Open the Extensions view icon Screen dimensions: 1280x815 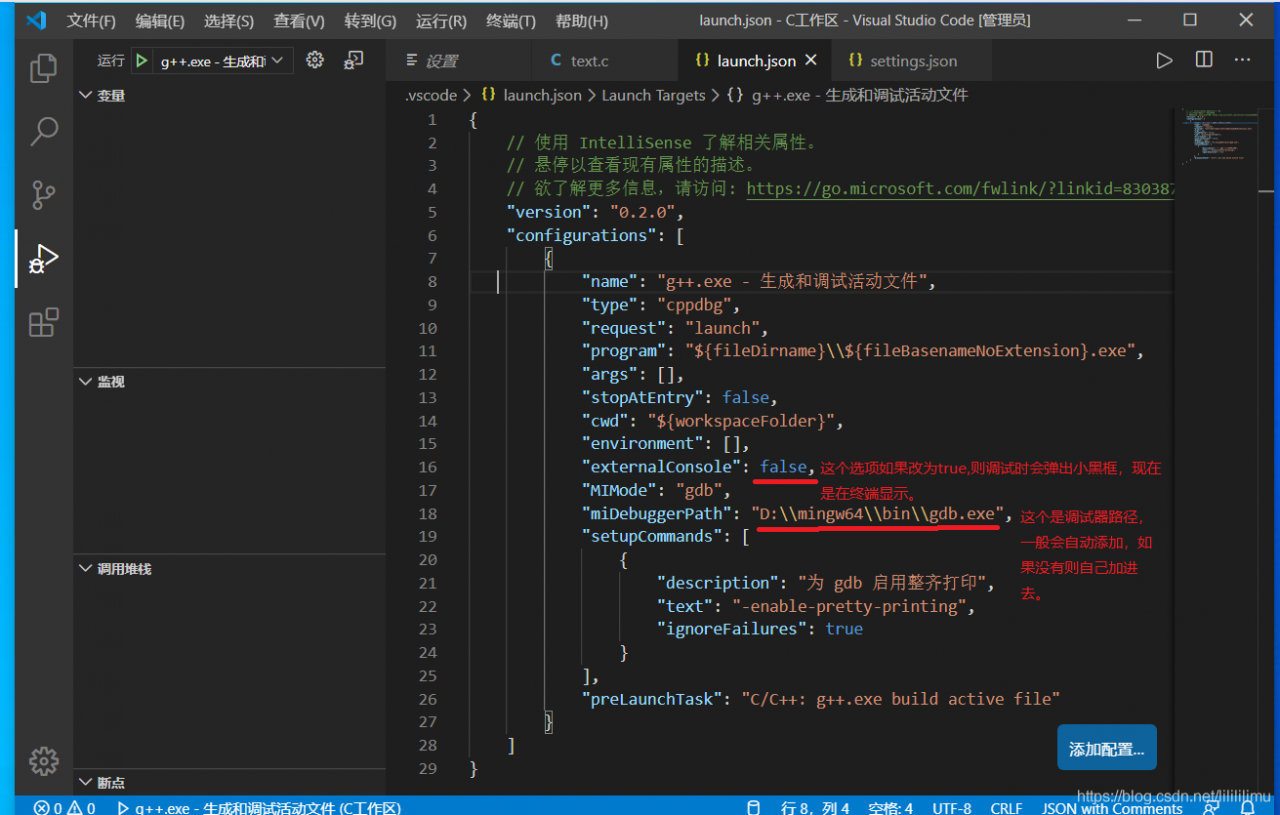click(43, 322)
